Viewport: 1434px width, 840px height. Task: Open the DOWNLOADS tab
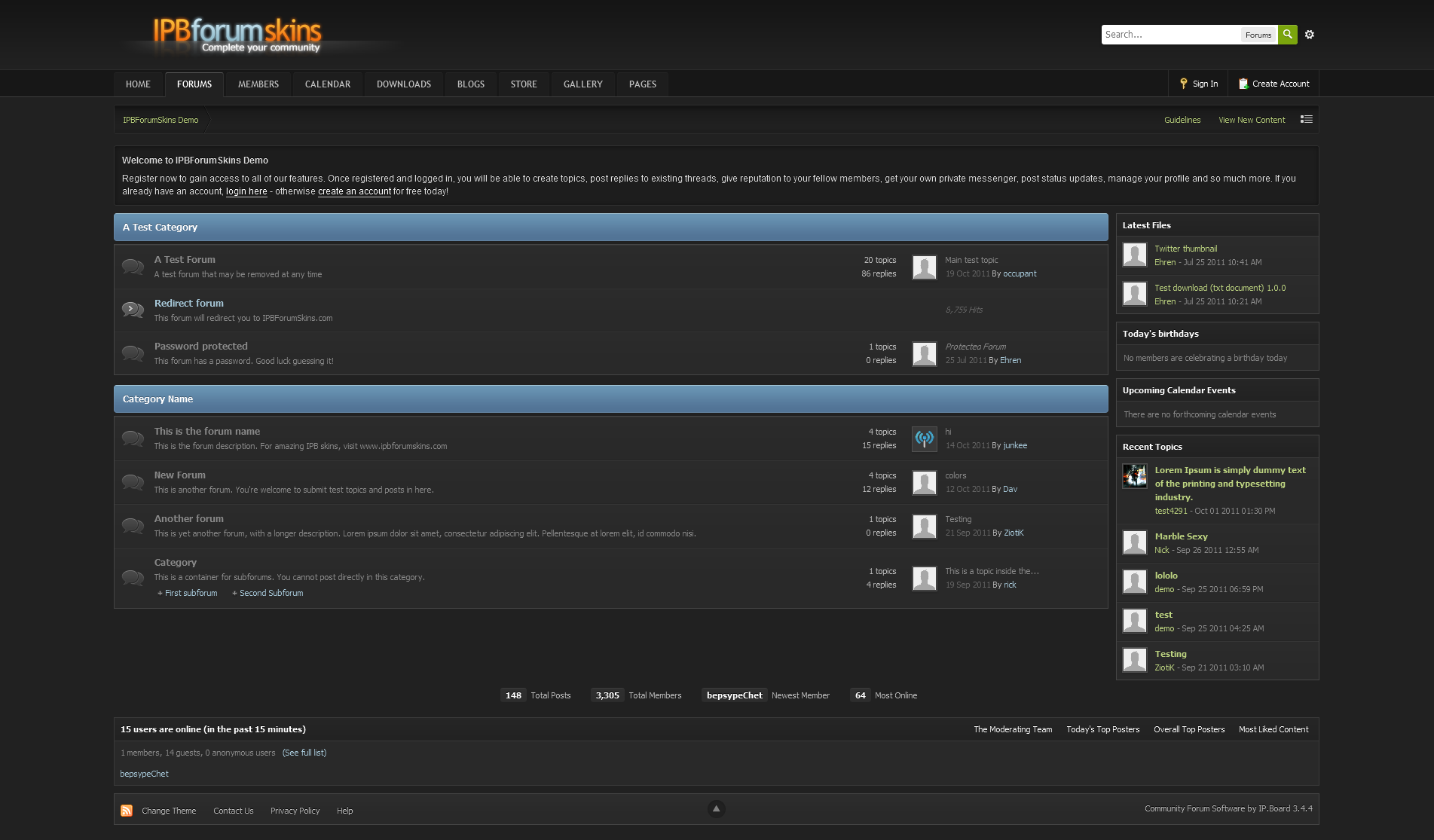click(x=404, y=84)
